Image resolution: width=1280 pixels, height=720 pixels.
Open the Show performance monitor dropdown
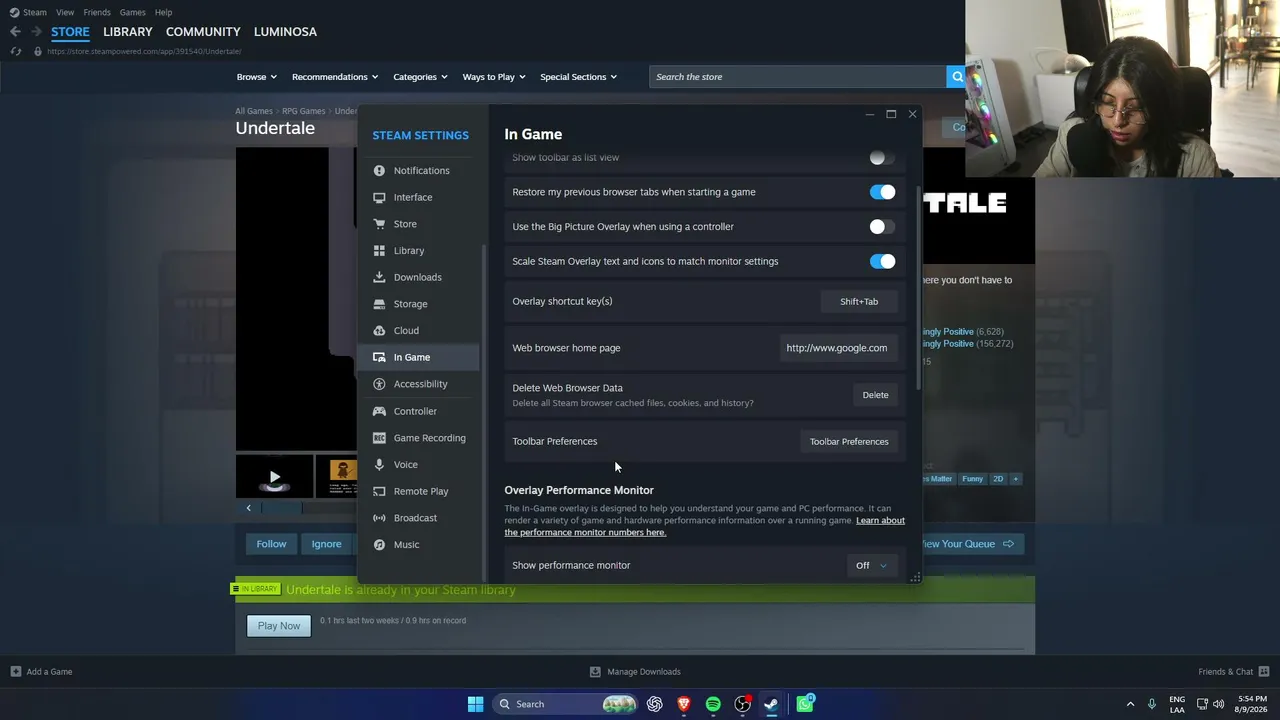click(871, 566)
